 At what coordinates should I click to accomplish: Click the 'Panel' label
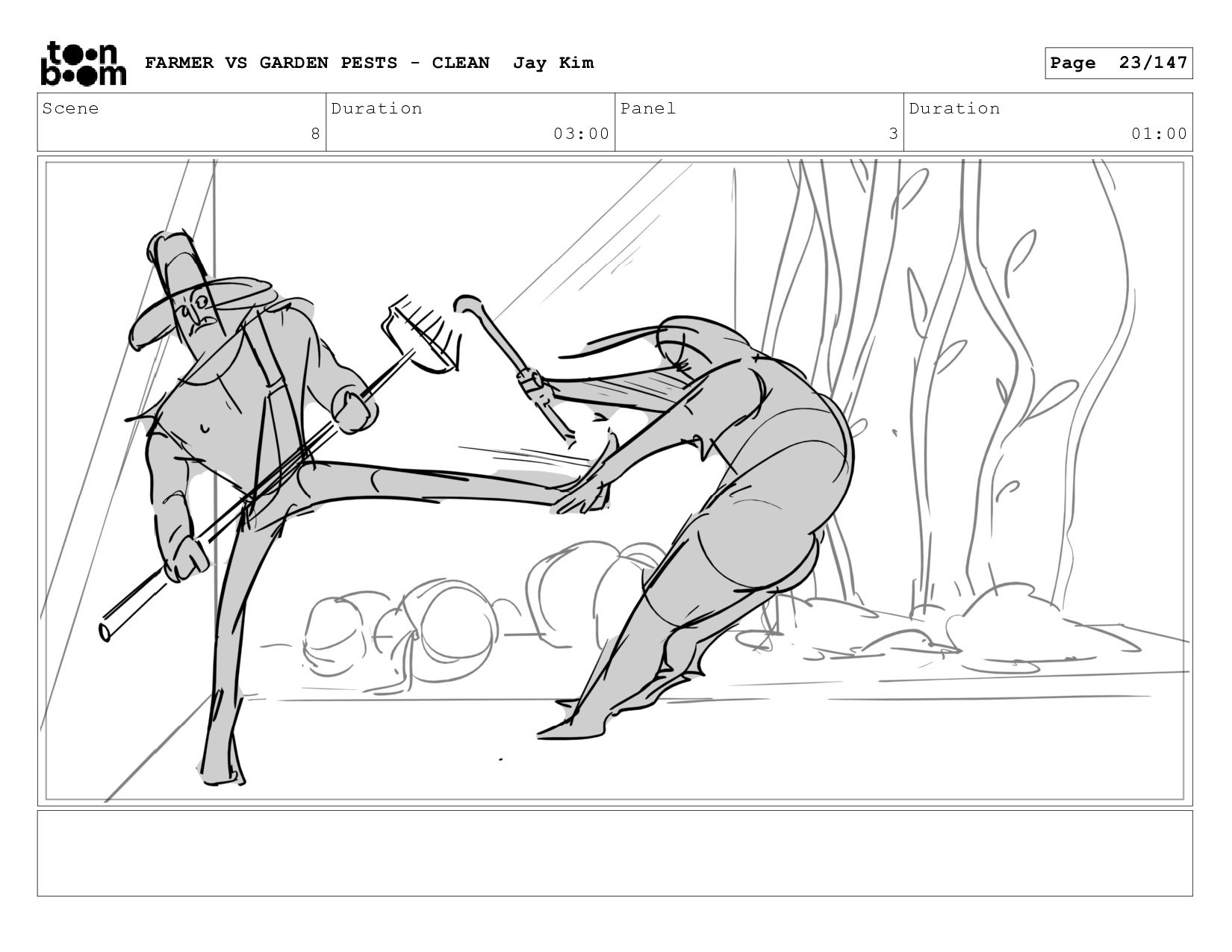(x=648, y=108)
